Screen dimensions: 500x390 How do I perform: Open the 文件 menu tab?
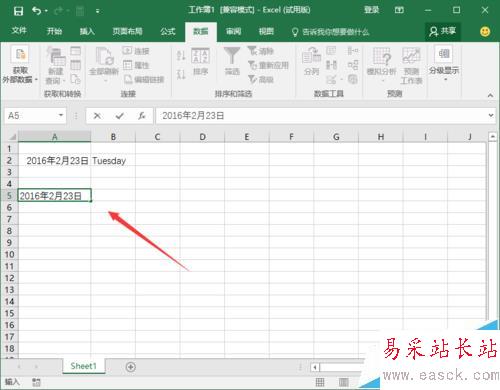click(19, 31)
